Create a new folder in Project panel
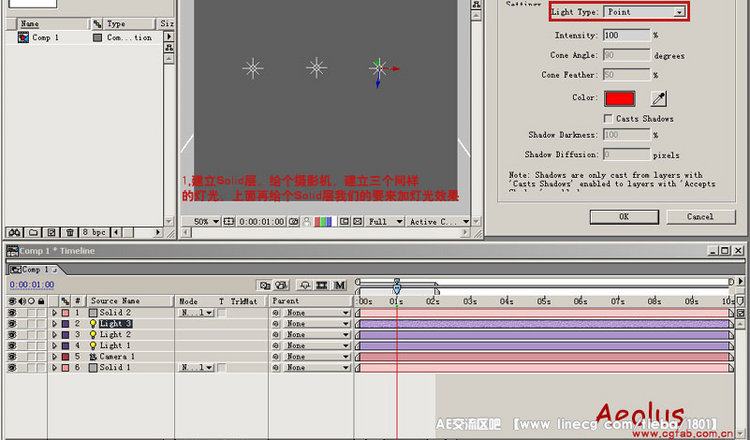The width and height of the screenshot is (750, 440). (33, 232)
